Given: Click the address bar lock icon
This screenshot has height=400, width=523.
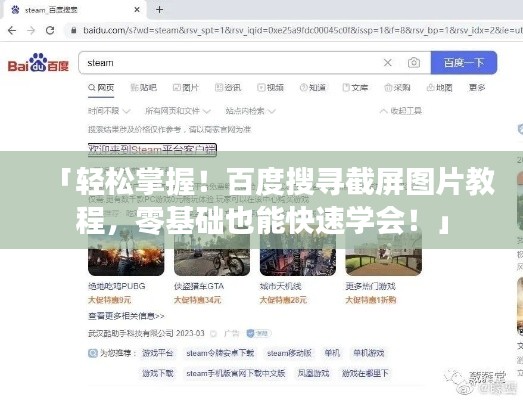Looking at the screenshot, I should pos(74,30).
